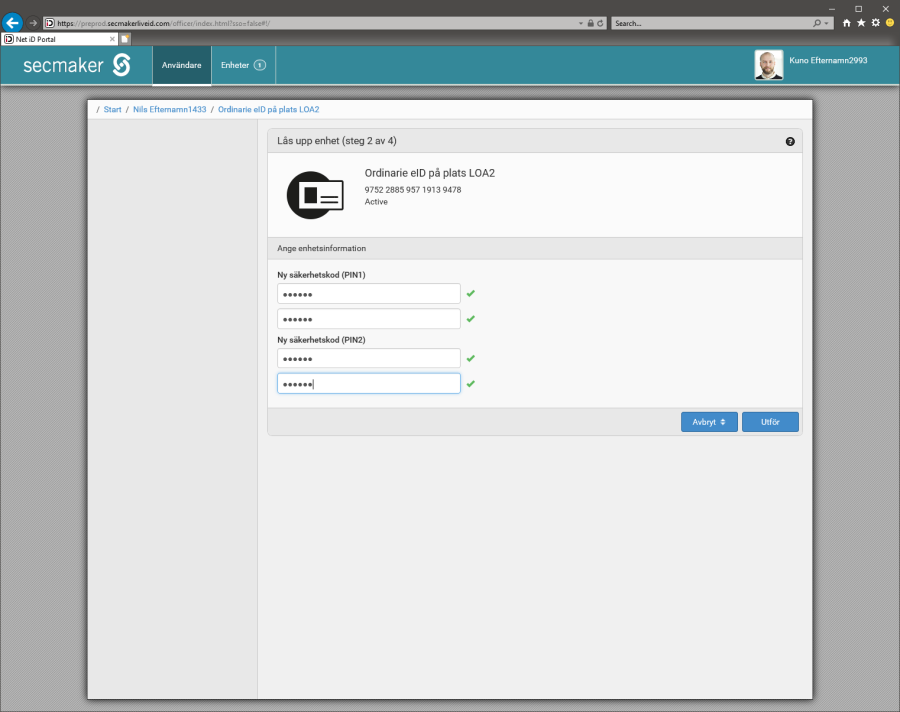Click the Utför button
900x712 pixels.
tap(770, 422)
